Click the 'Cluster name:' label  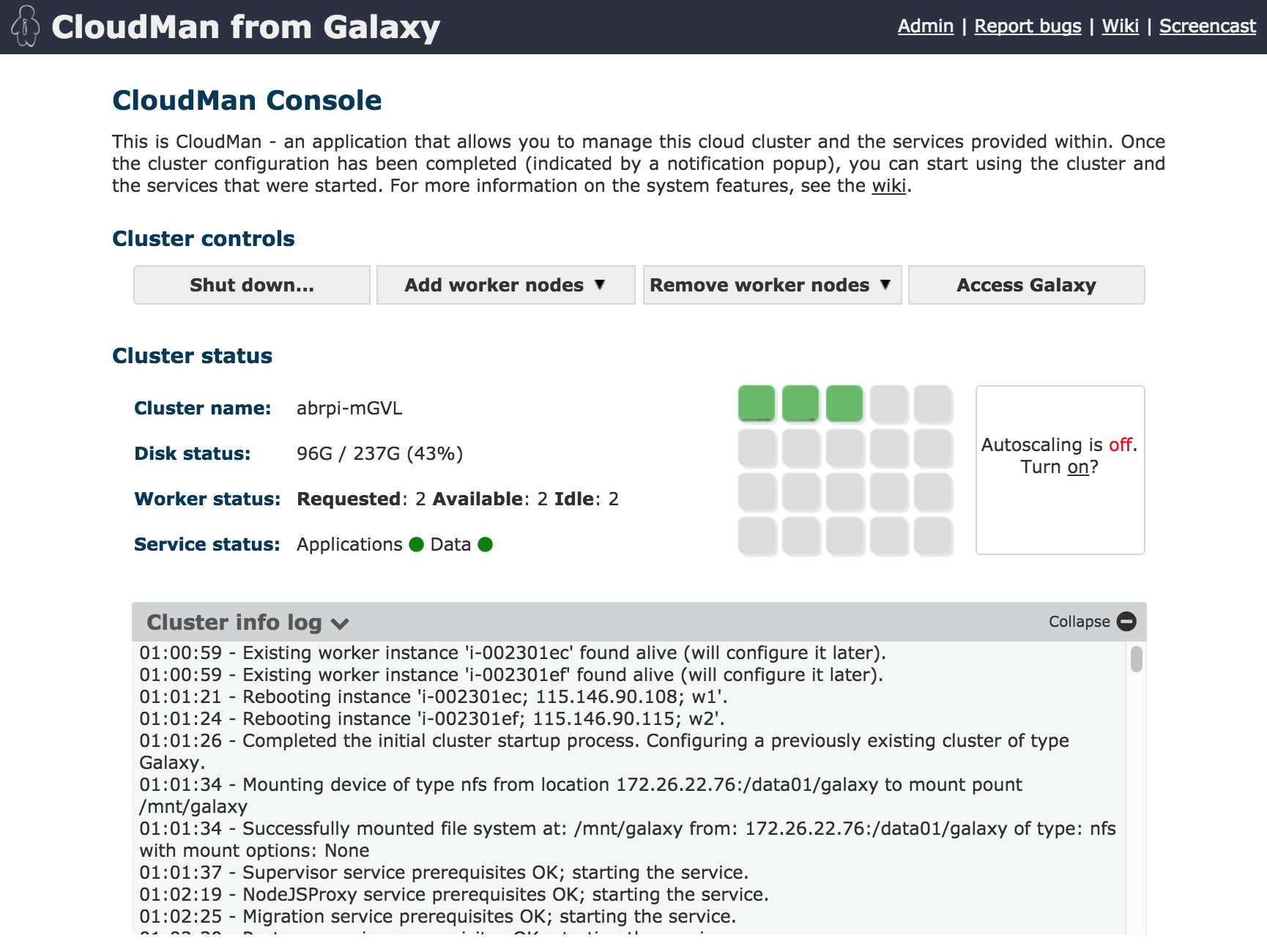202,408
